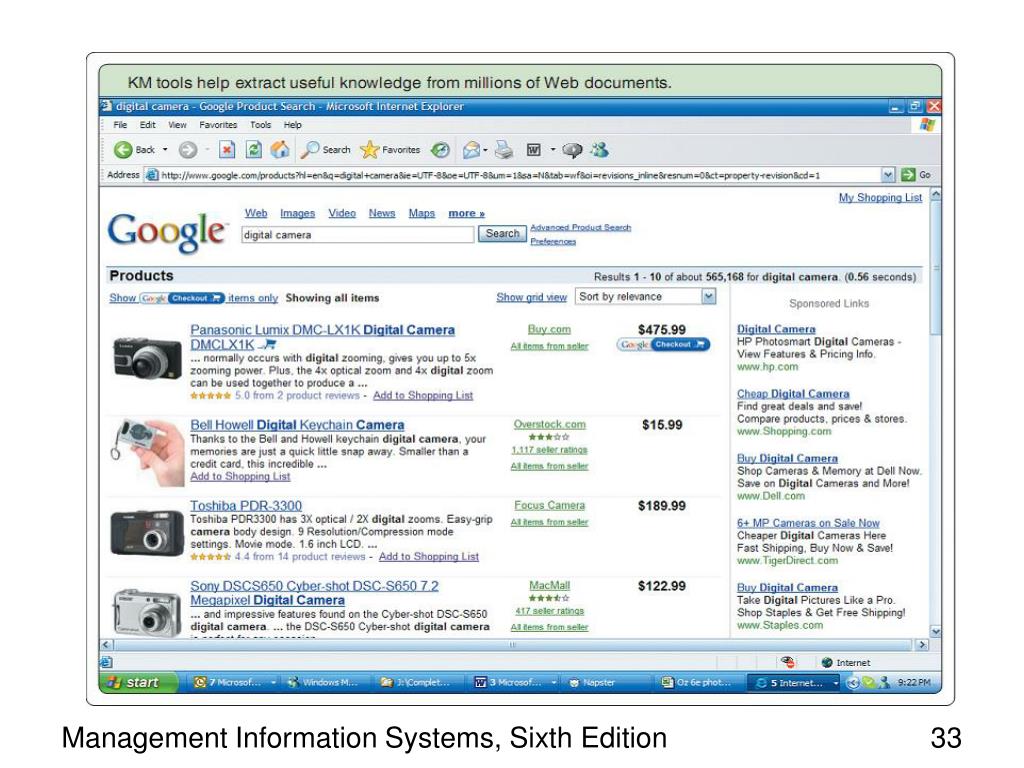The image size is (1024, 768).
Task: Click Google Checkout badge under the $475.99 price
Action: click(x=663, y=344)
